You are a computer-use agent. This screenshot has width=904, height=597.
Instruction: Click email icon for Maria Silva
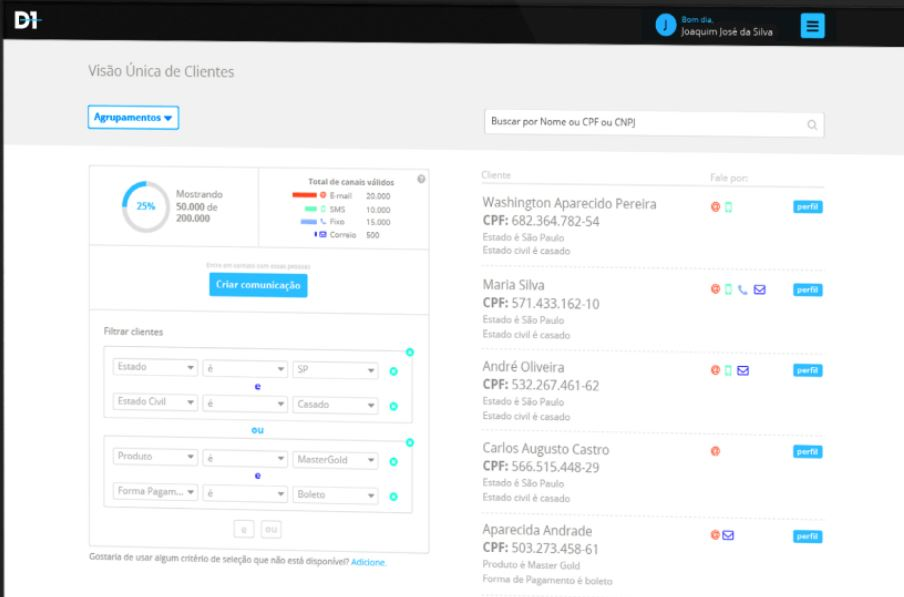[x=715, y=289]
